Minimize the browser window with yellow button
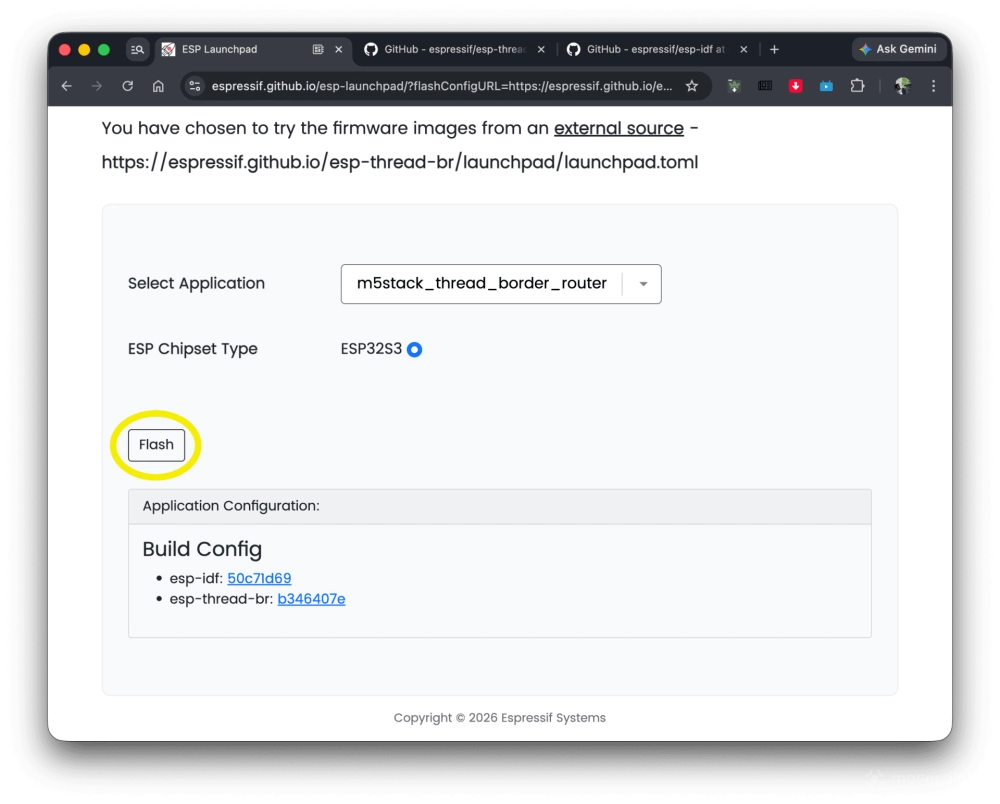 84,50
